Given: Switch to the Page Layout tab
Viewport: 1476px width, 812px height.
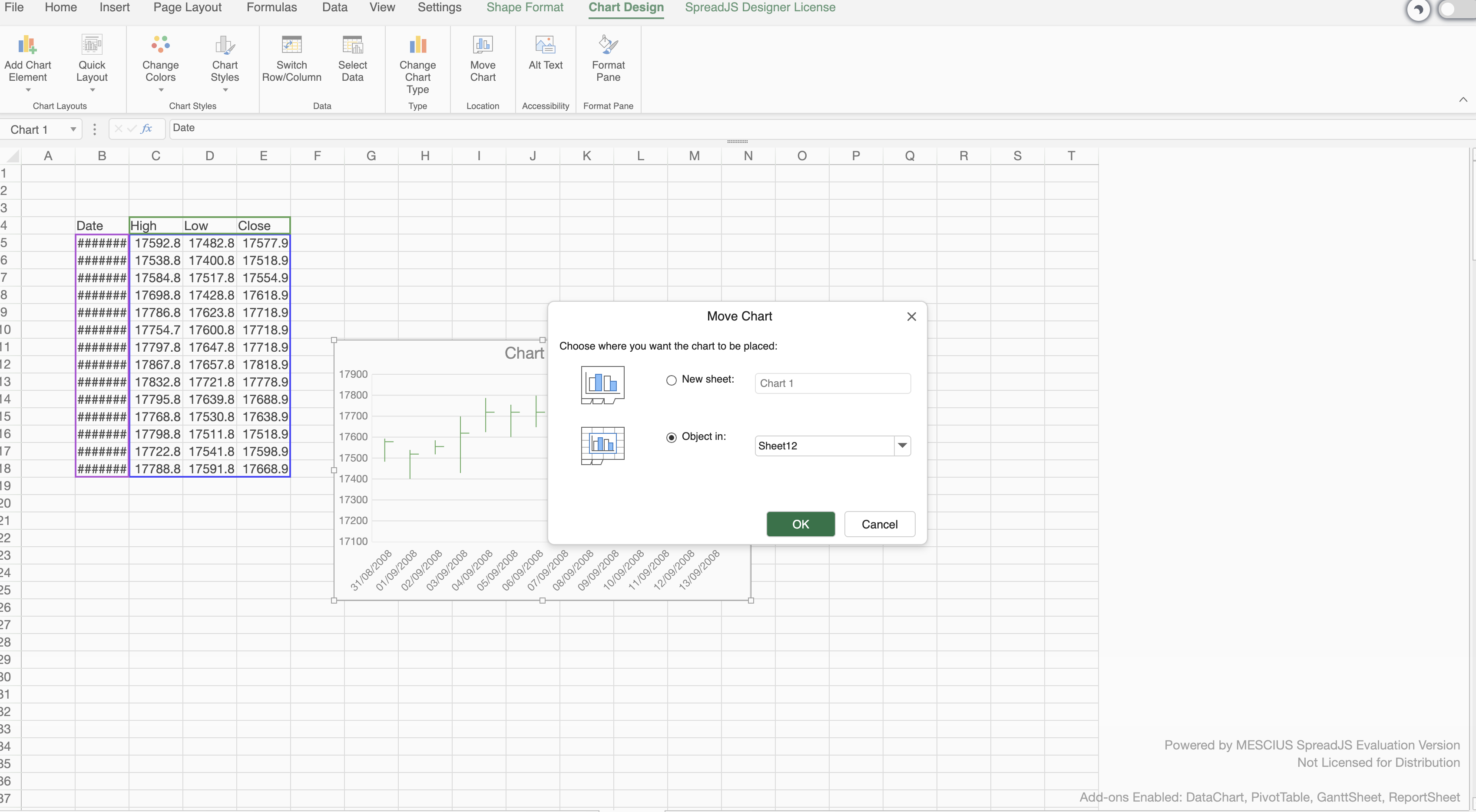Looking at the screenshot, I should click(x=187, y=7).
